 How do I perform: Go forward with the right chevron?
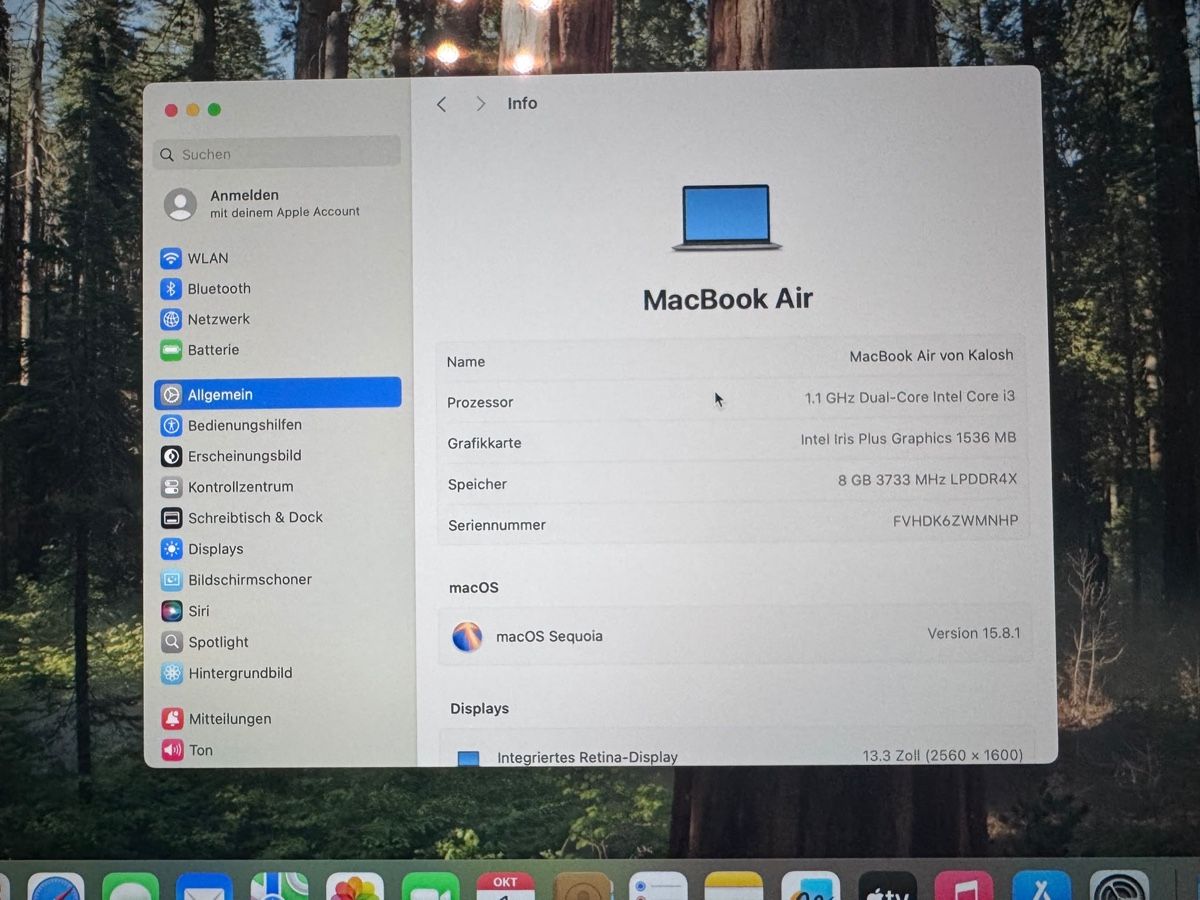click(x=481, y=104)
